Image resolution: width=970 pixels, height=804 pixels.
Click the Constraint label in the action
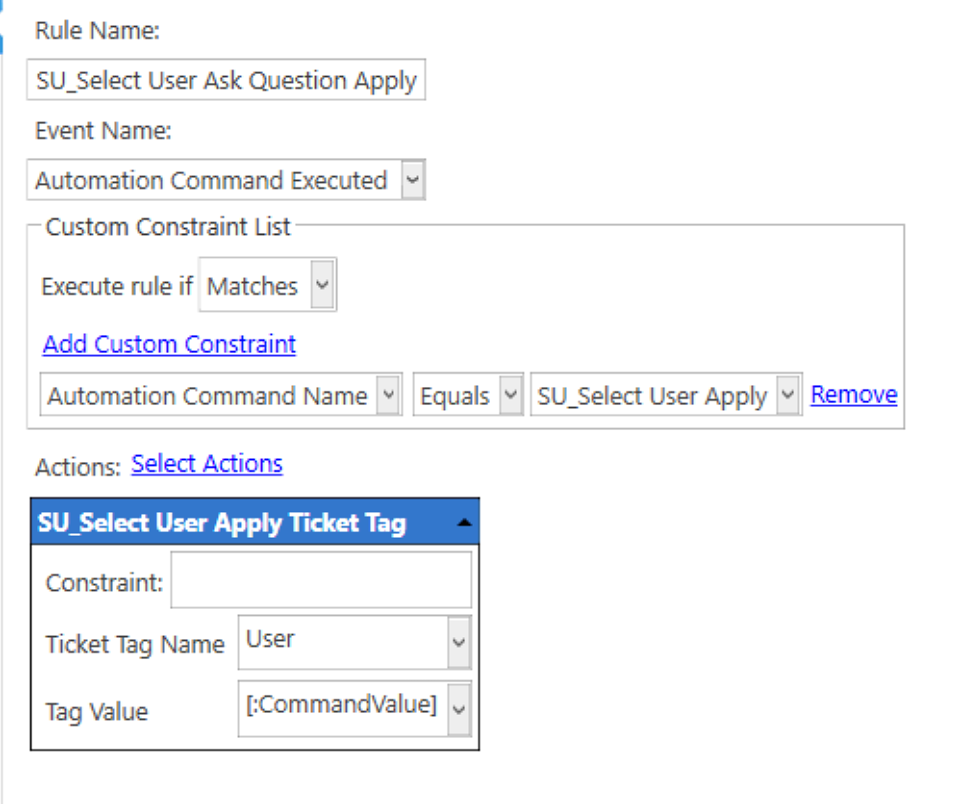pos(104,583)
